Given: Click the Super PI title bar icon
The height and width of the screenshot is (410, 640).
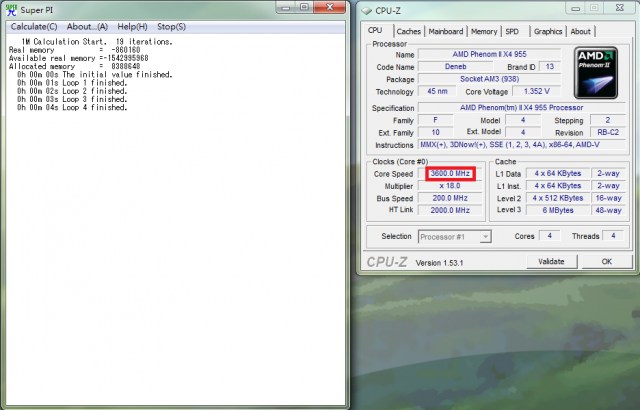Looking at the screenshot, I should pyautogui.click(x=11, y=10).
